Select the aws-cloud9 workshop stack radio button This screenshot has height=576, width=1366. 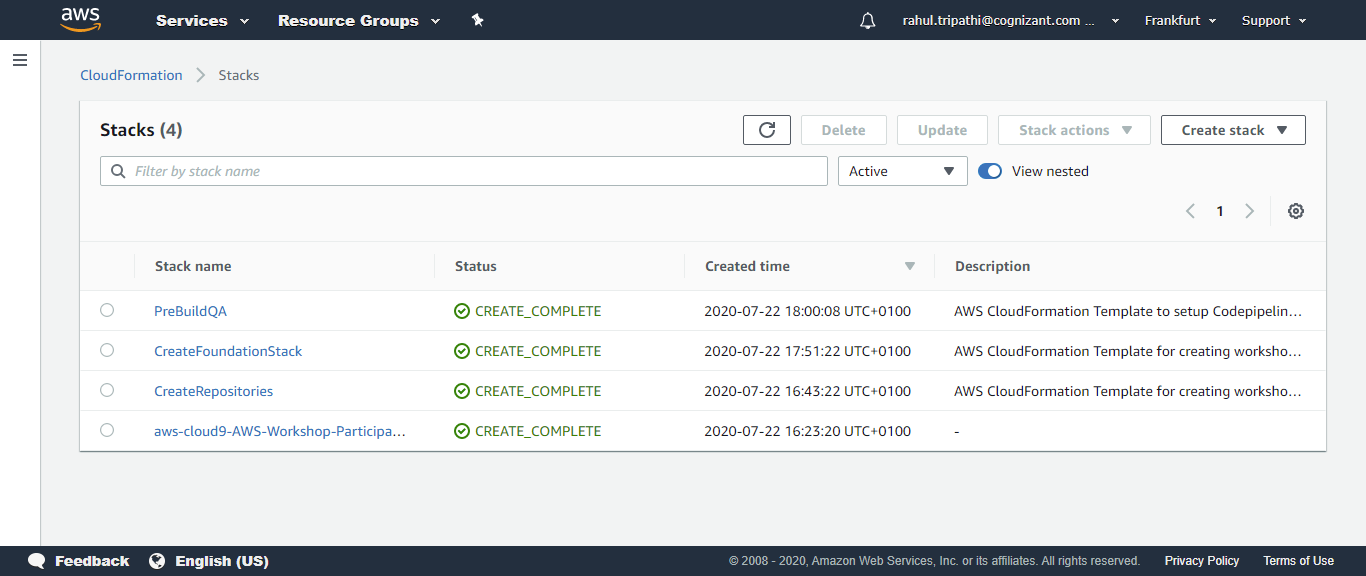click(x=107, y=430)
